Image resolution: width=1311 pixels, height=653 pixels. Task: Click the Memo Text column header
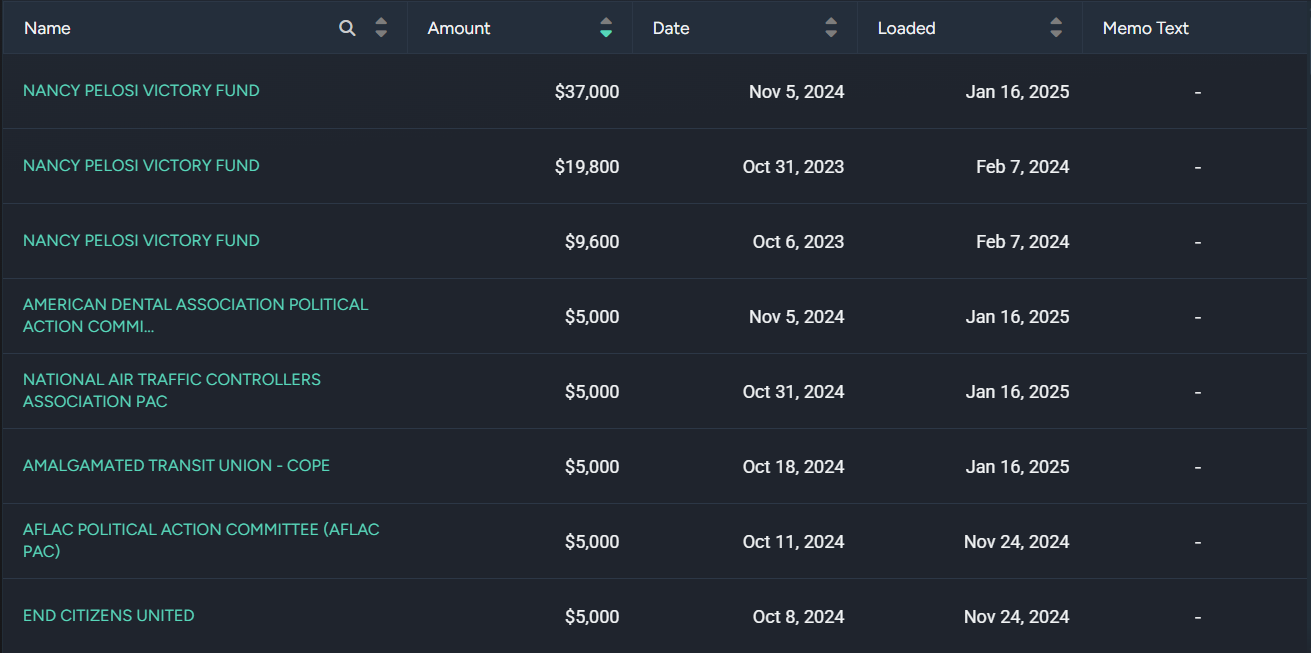click(x=1145, y=28)
